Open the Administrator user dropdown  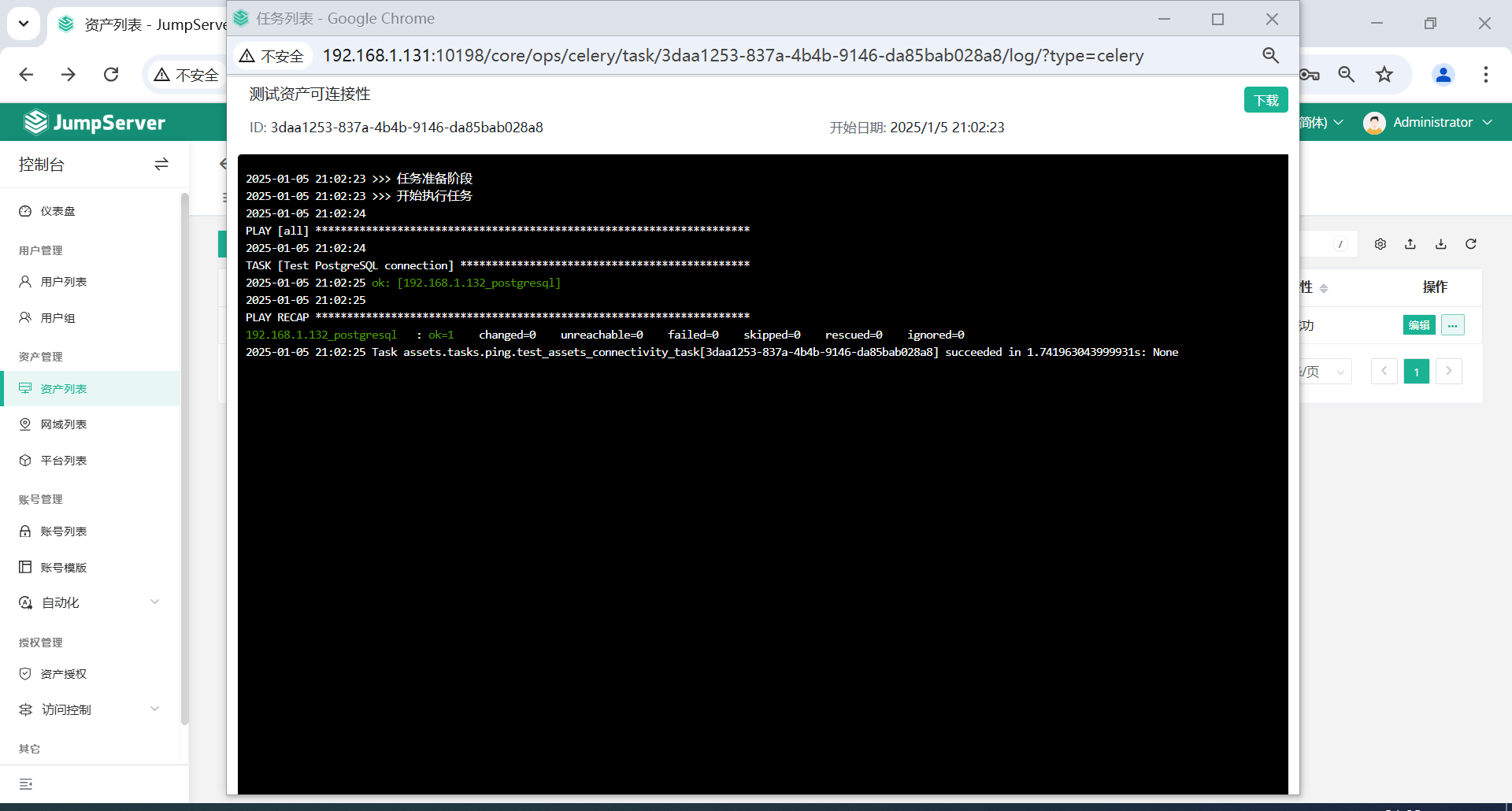click(x=1429, y=122)
